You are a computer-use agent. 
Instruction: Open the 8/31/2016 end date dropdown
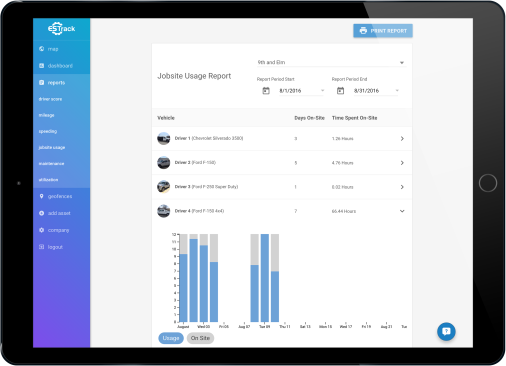[376, 91]
